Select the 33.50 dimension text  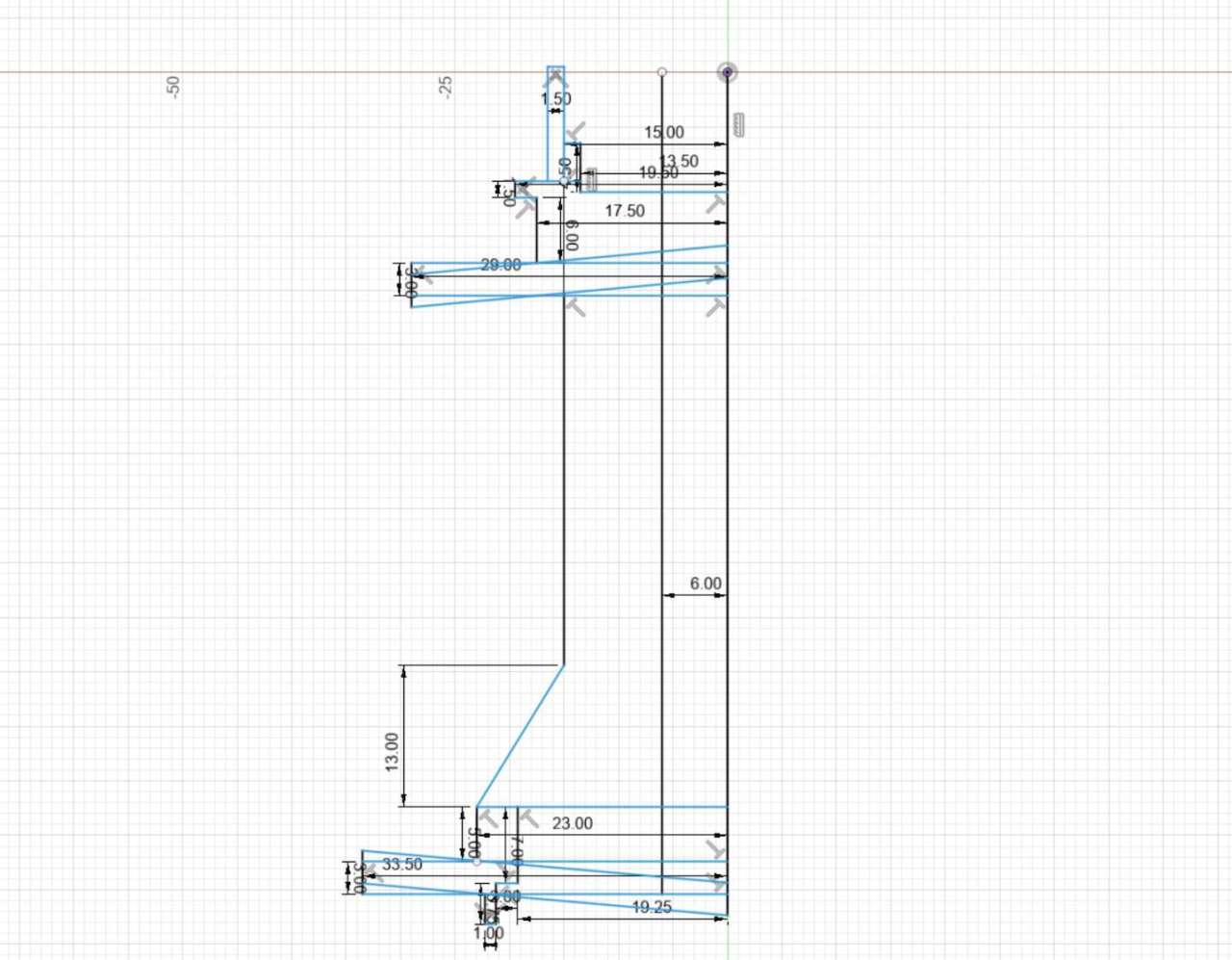tap(402, 864)
